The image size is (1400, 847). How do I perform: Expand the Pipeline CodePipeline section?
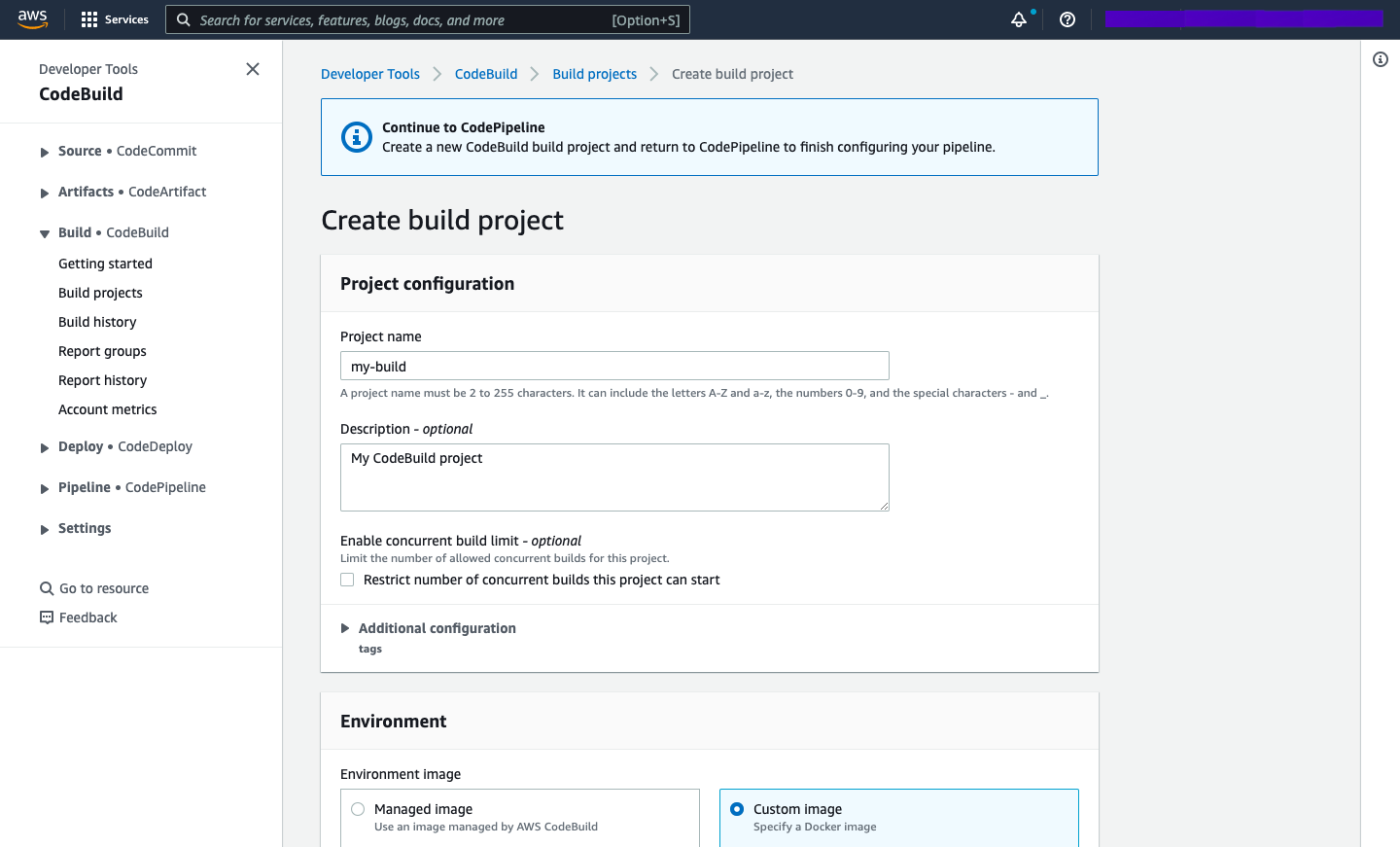45,489
